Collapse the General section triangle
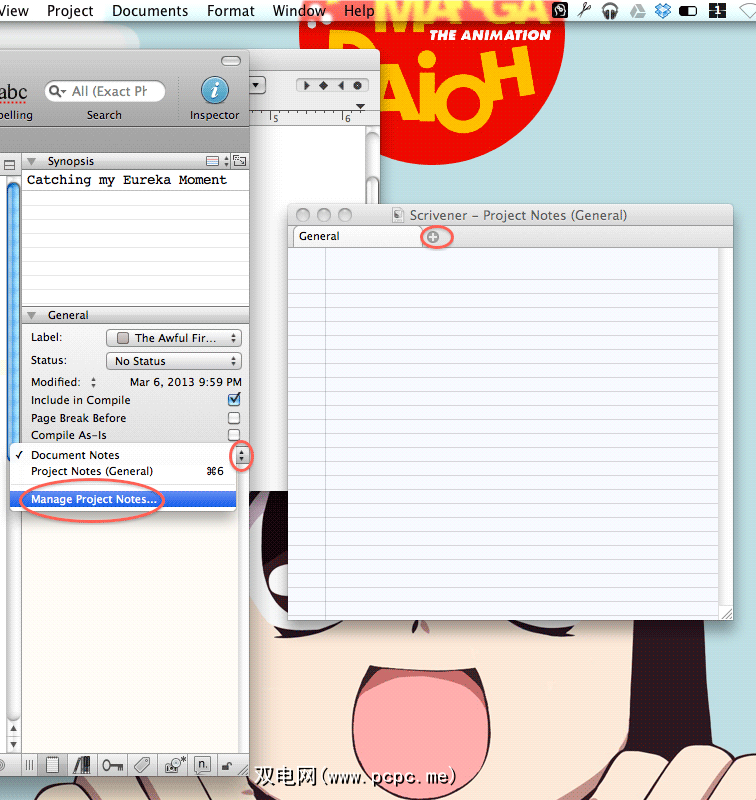 [x=32, y=315]
